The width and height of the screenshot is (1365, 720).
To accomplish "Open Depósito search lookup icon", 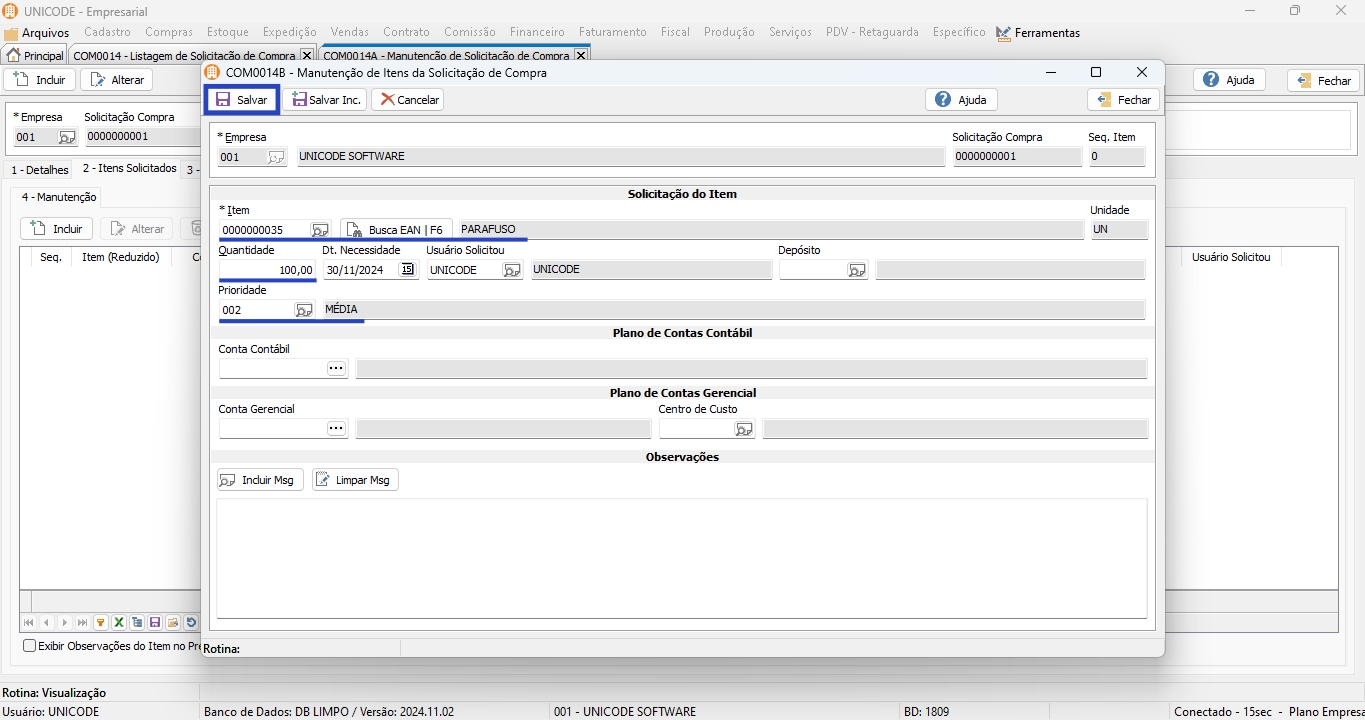I will pos(856,270).
